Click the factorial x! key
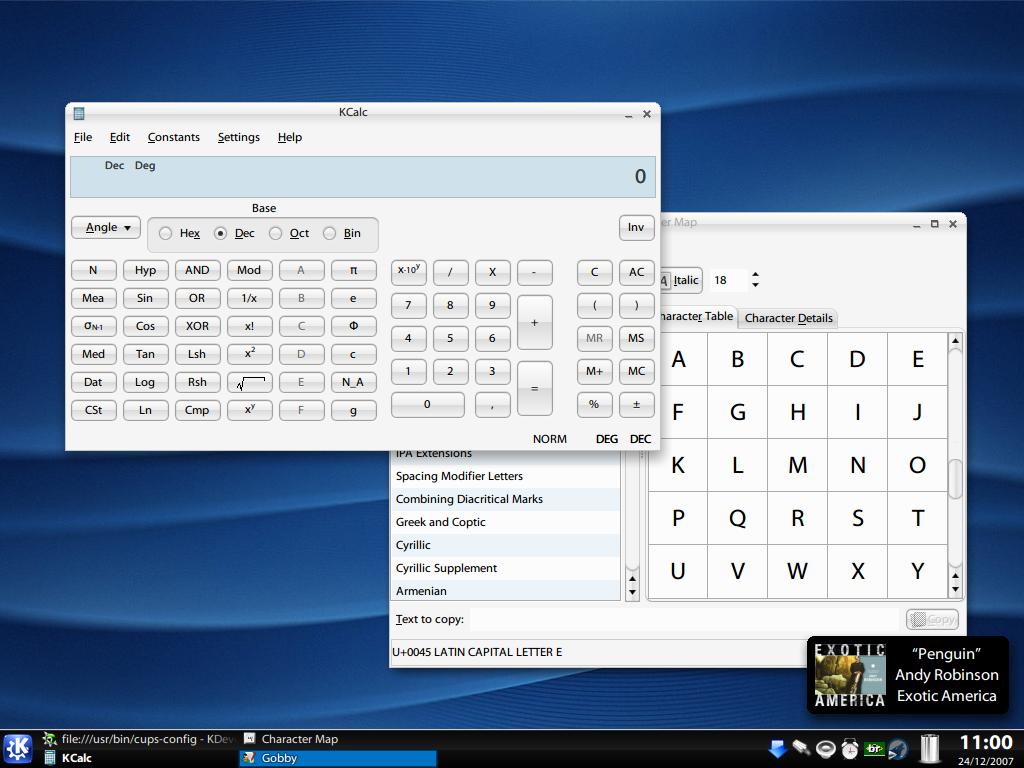This screenshot has height=768, width=1024. point(249,326)
